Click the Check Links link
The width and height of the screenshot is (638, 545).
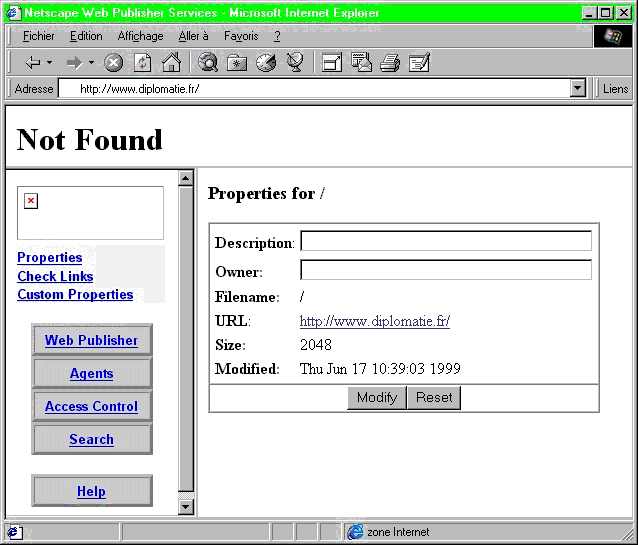coord(55,276)
